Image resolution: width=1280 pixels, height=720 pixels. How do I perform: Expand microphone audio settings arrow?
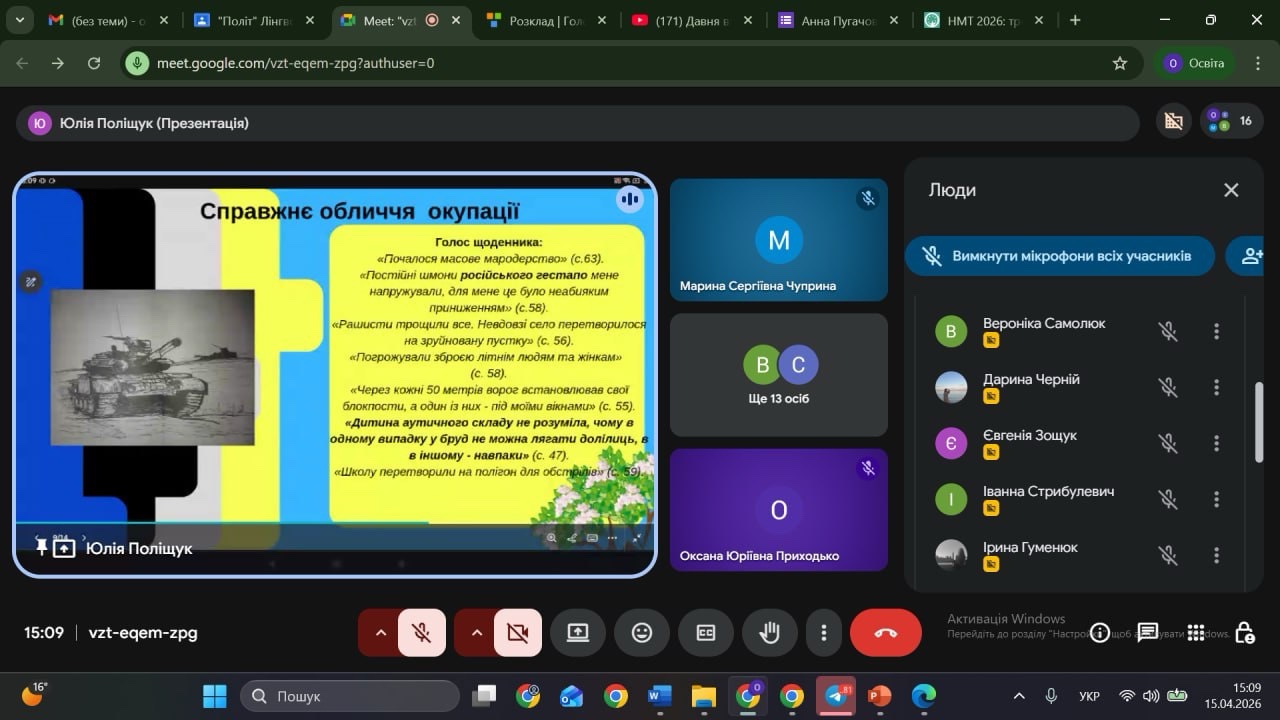[x=380, y=633]
